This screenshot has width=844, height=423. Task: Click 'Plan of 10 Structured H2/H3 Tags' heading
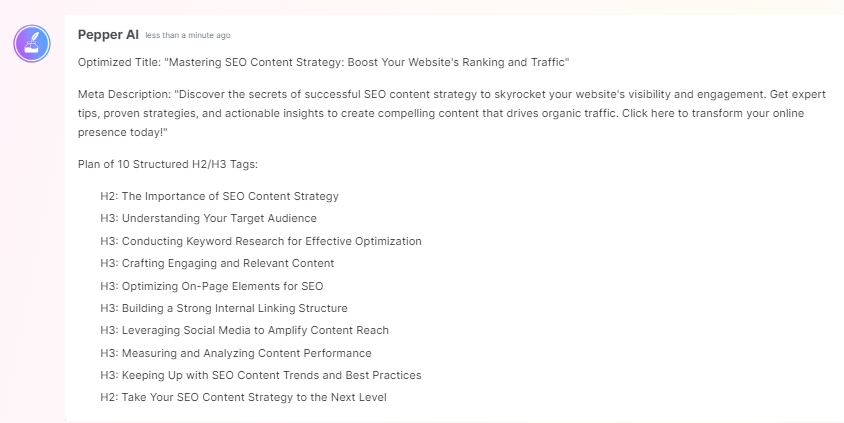(x=168, y=164)
